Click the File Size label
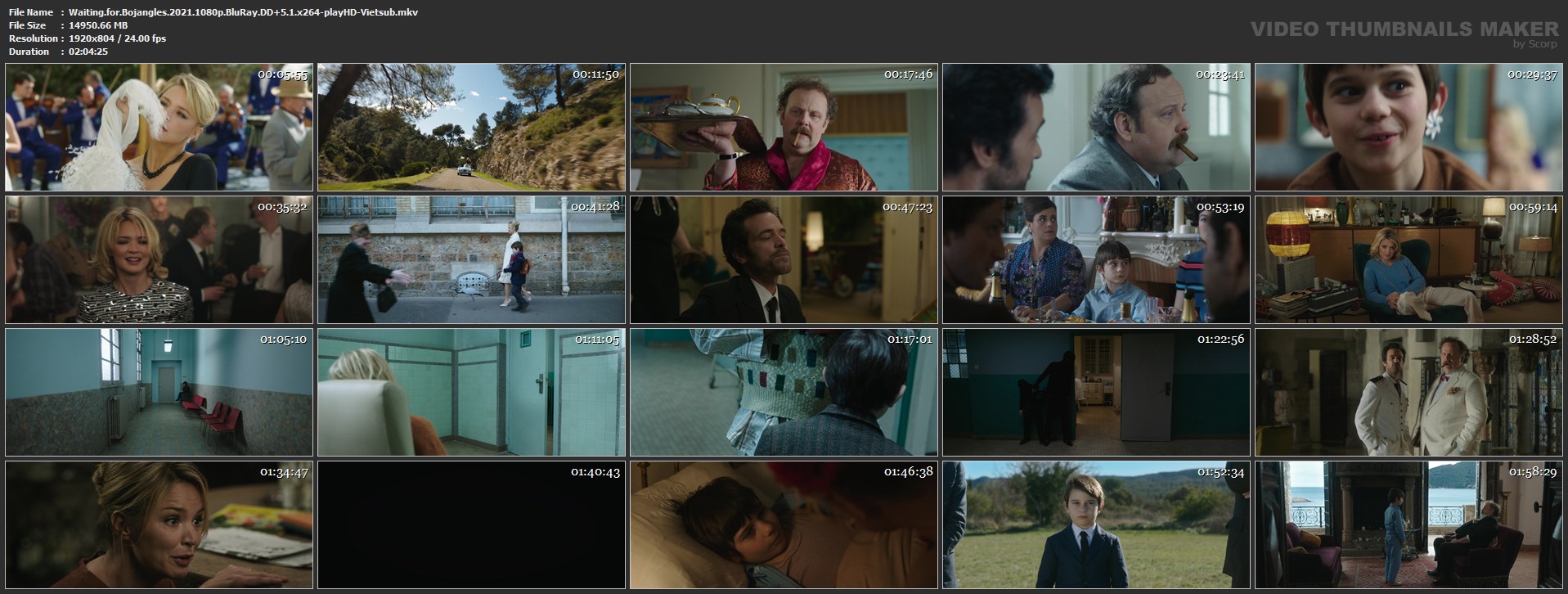The width and height of the screenshot is (1568, 594). (27, 25)
